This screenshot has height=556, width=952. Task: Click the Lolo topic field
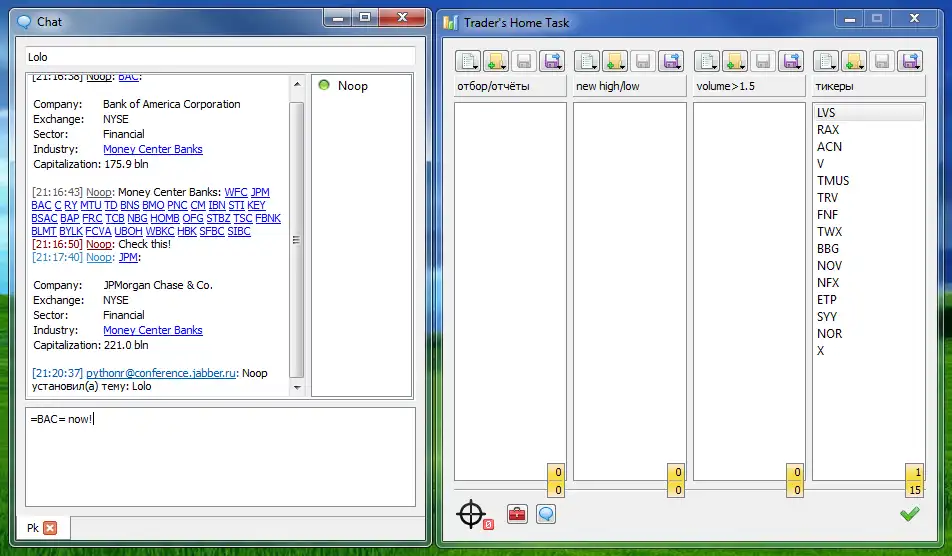pos(220,57)
